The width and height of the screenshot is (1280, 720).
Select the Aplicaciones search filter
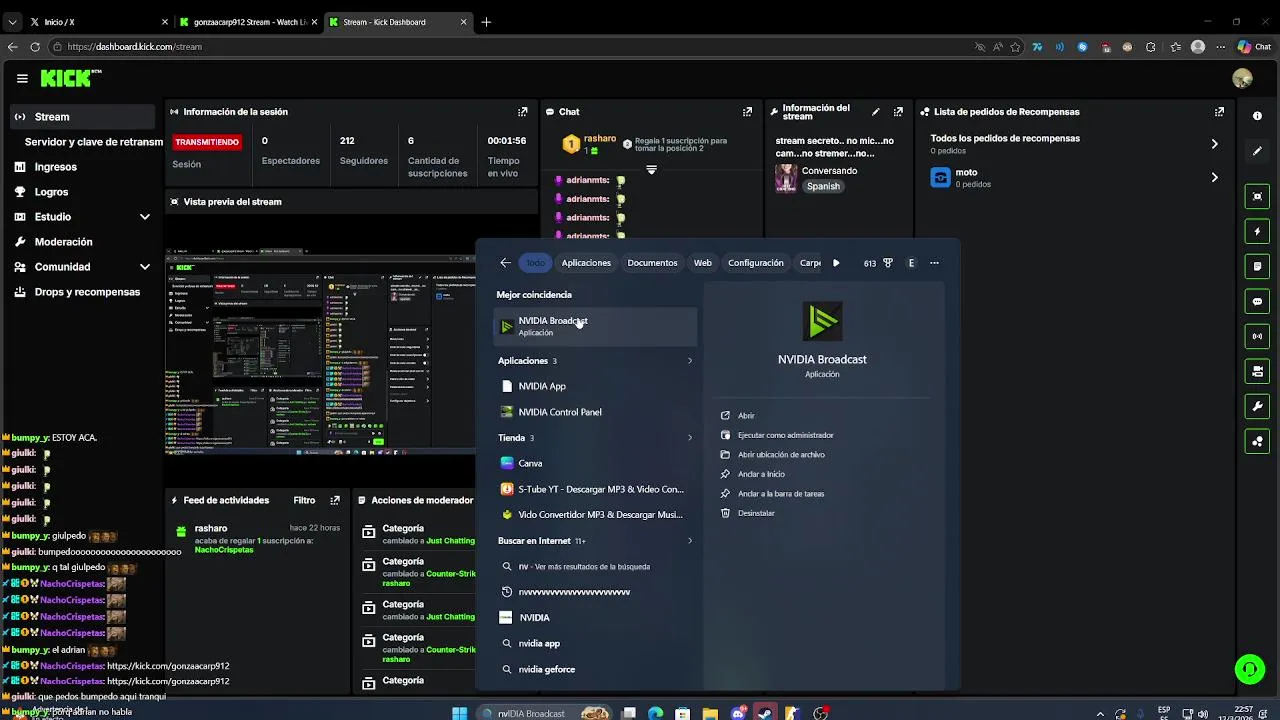(586, 263)
